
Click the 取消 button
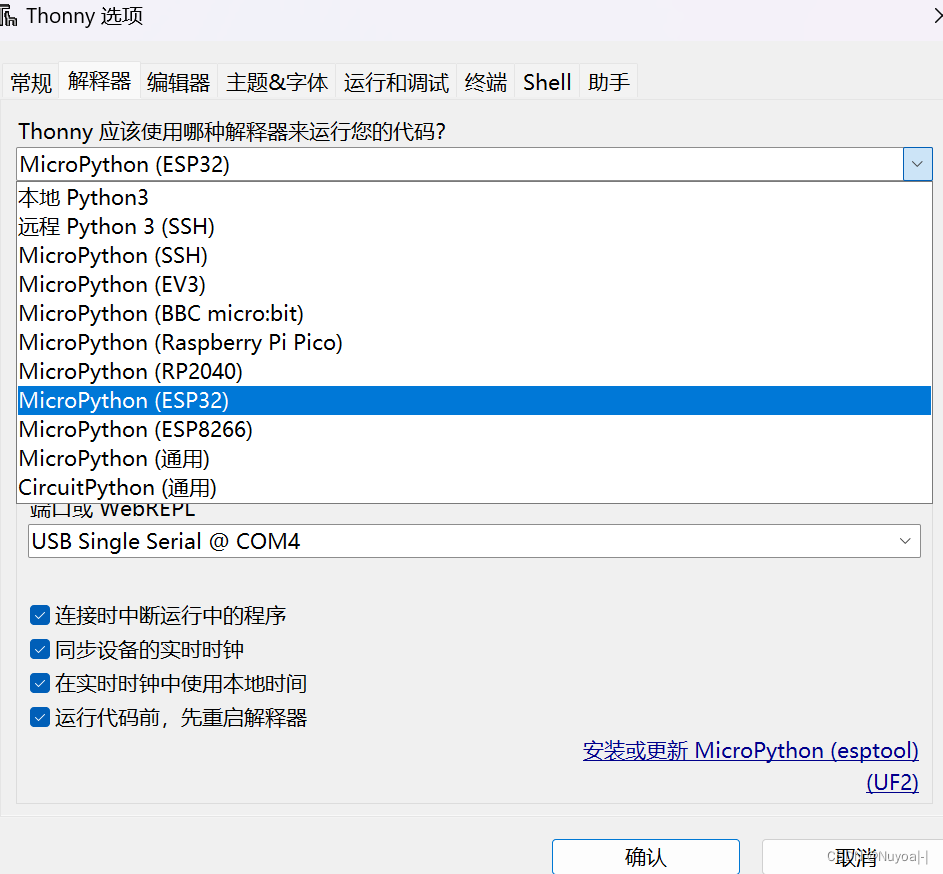(x=854, y=857)
